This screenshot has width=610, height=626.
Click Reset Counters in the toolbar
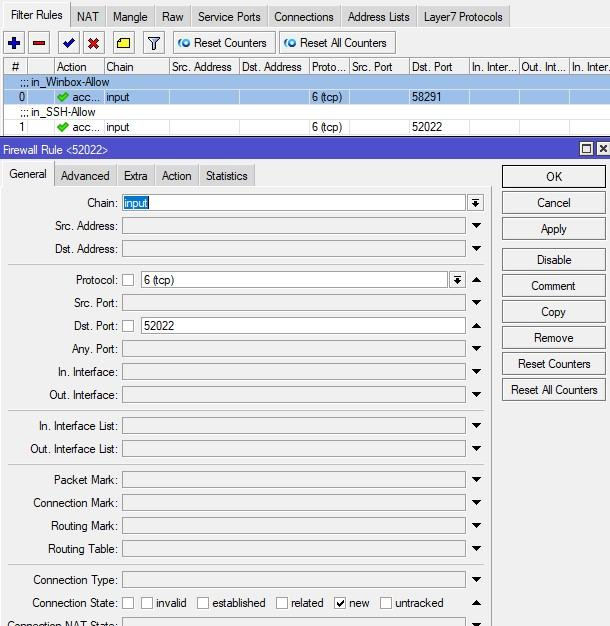pos(224,43)
